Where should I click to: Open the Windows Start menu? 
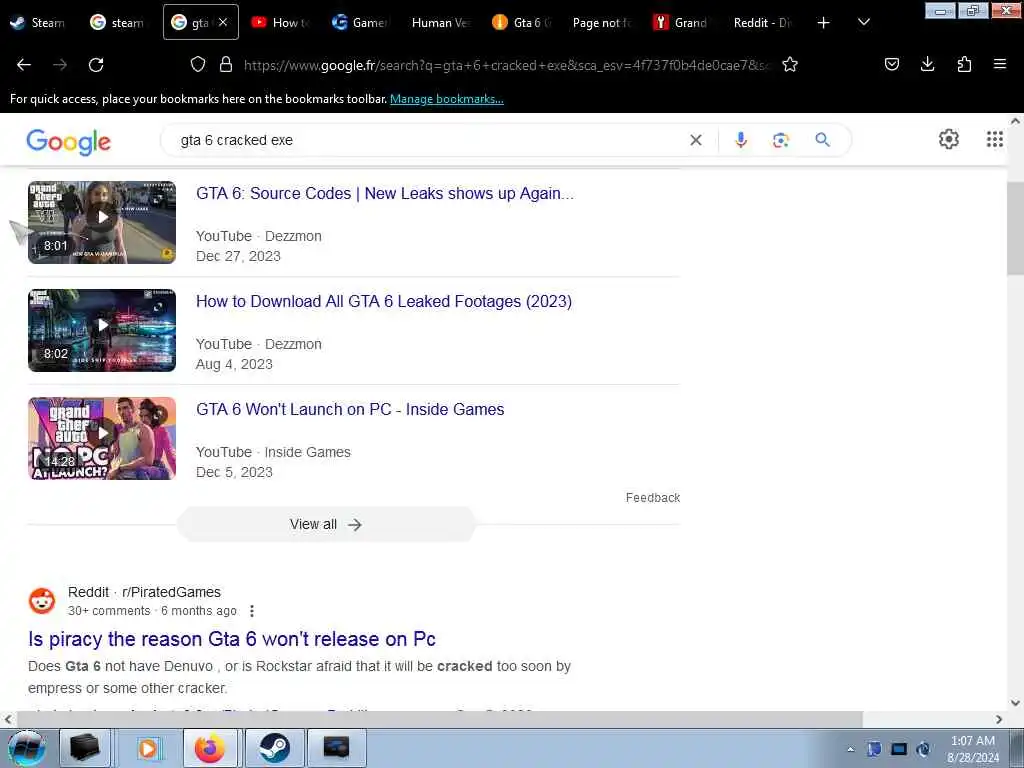click(27, 748)
